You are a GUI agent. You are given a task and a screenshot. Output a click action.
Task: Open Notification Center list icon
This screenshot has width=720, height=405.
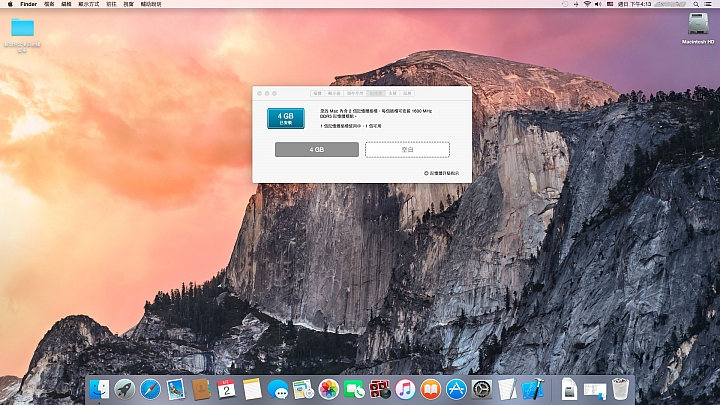coord(709,4)
